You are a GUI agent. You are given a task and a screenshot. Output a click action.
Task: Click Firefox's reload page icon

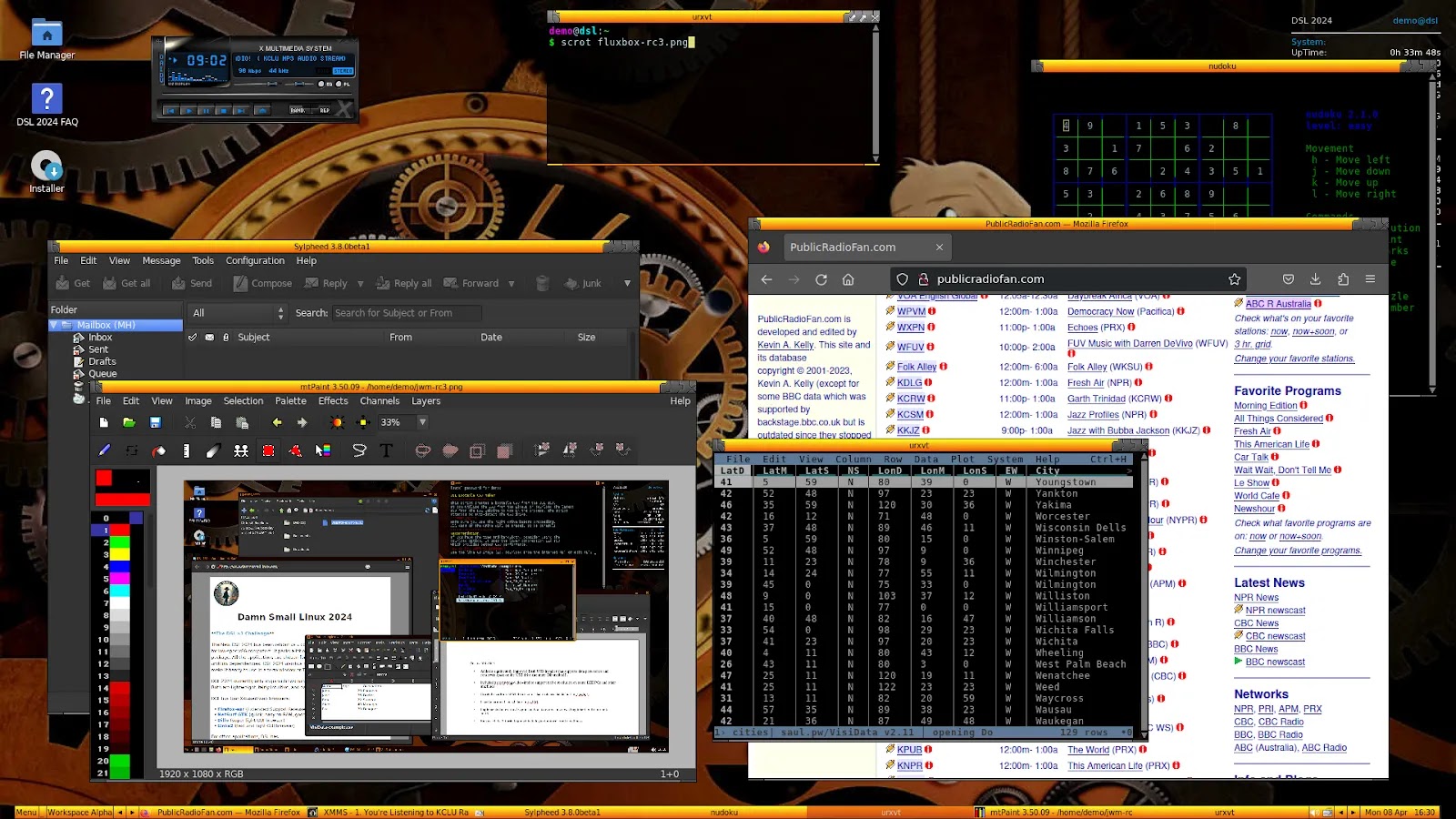[x=821, y=279]
